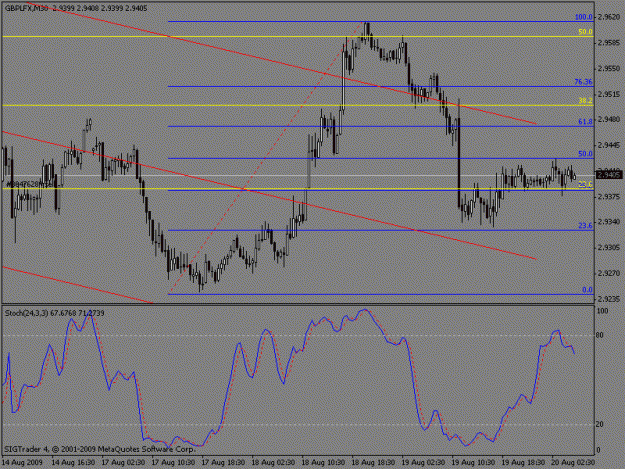Click the yellow 23.6 Fibonacci level label
The image size is (625, 469).
click(586, 184)
